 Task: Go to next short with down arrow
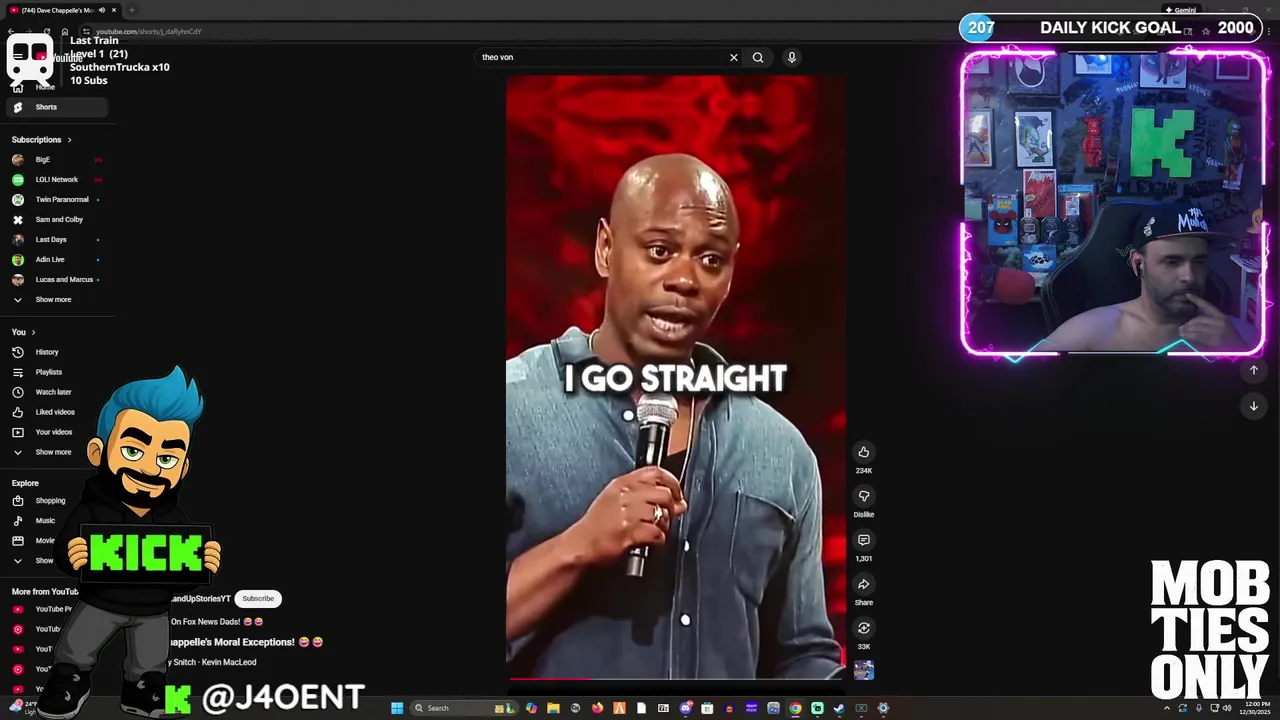click(1254, 406)
